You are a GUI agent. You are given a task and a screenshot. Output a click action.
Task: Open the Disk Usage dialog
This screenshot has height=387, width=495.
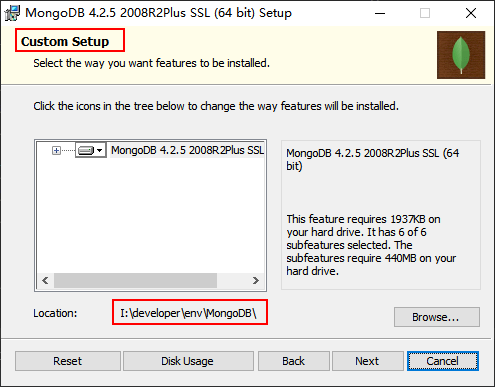coord(188,361)
